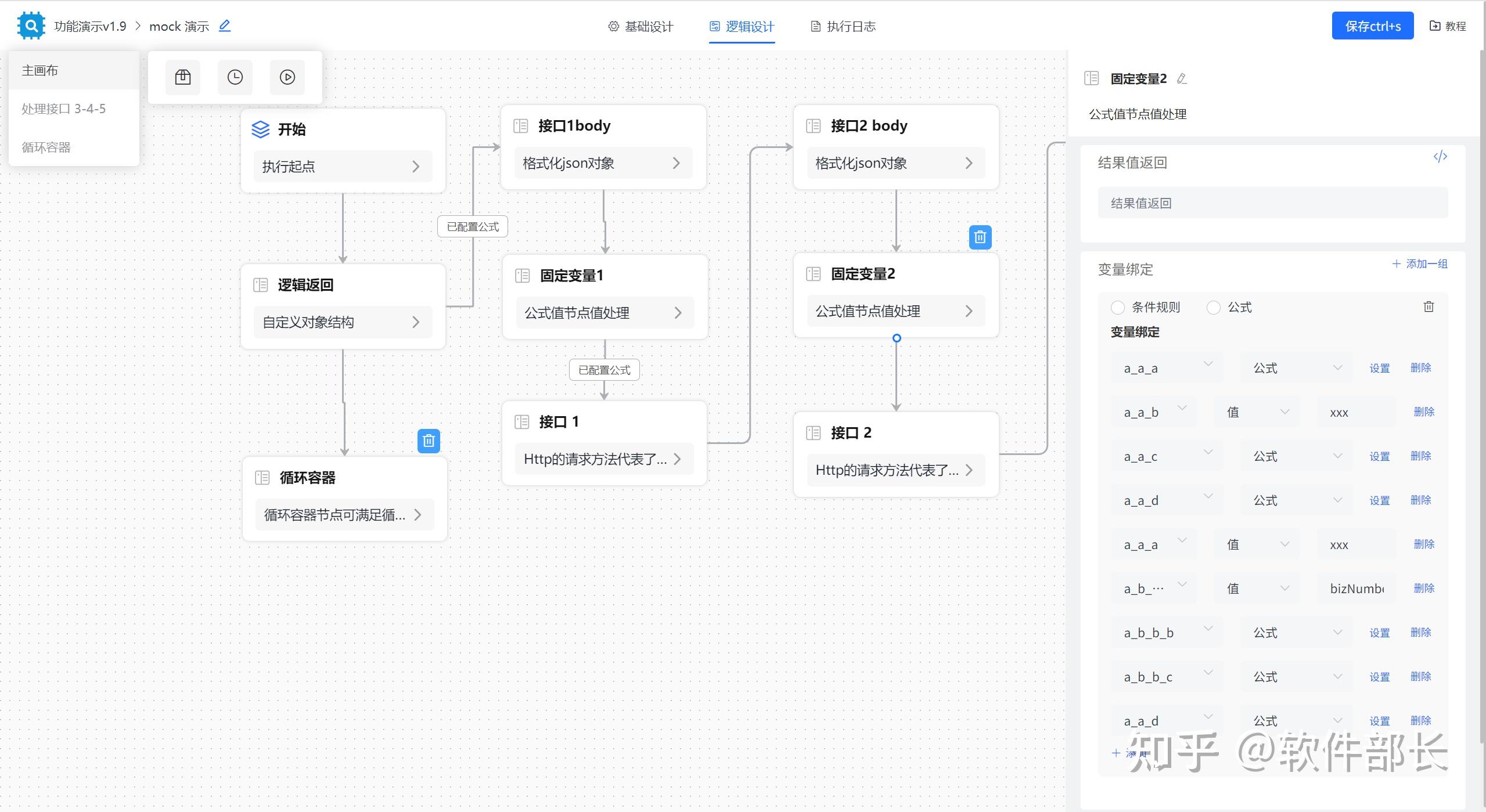
Task: Click the blue gear logo icon
Action: click(x=31, y=26)
